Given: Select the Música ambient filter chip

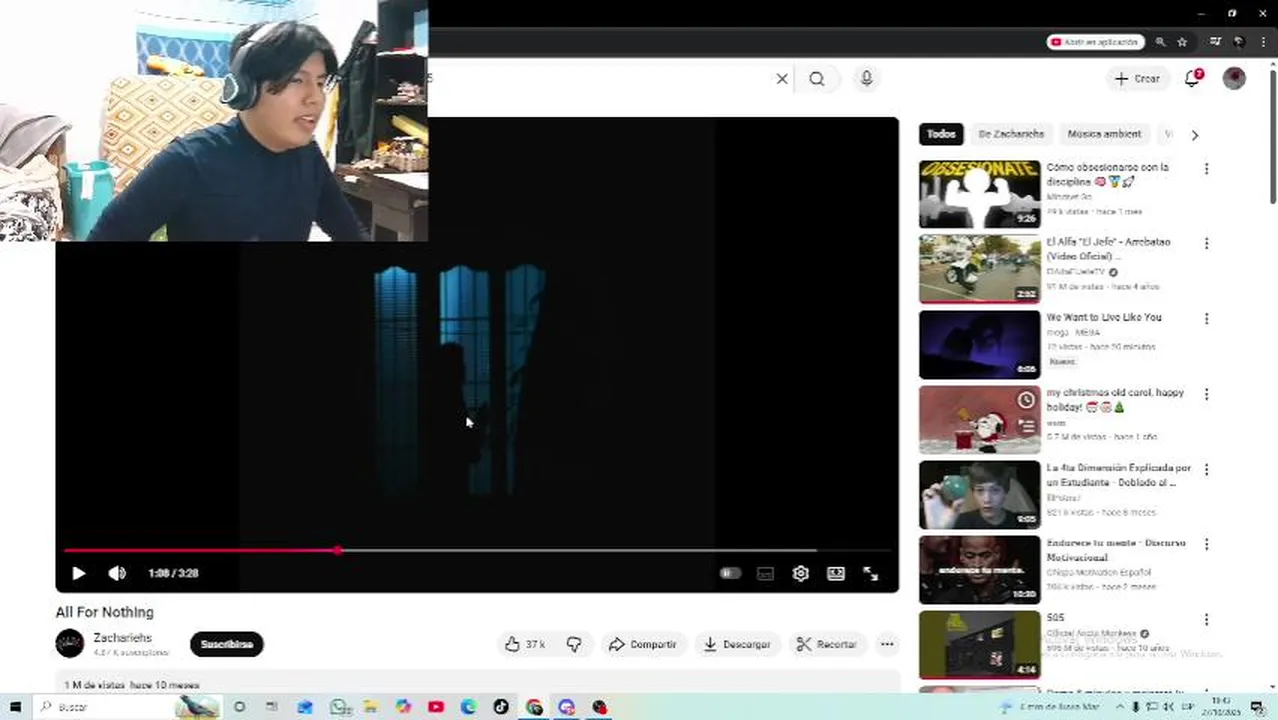Looking at the screenshot, I should click(1104, 134).
